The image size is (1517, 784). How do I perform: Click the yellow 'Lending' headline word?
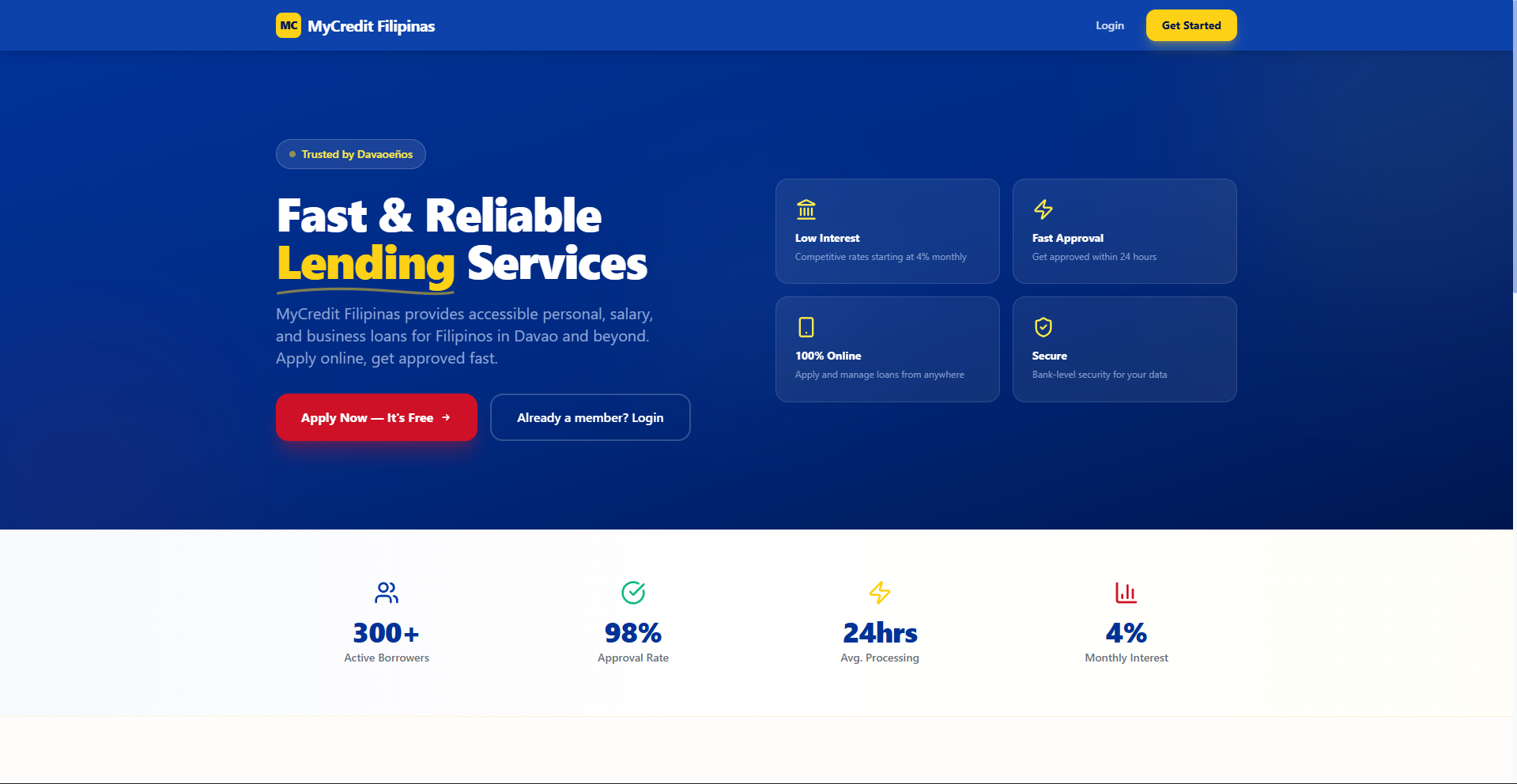point(365,264)
